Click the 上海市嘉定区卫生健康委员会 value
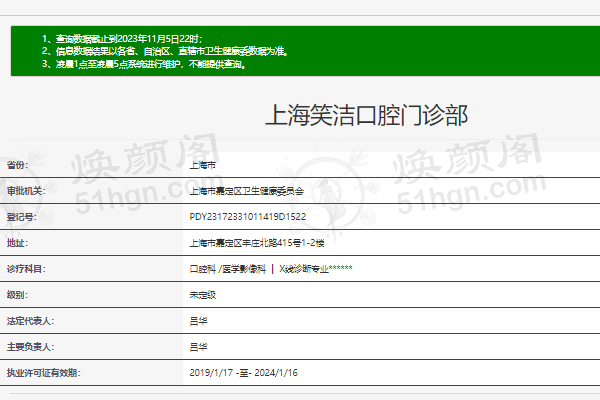This screenshot has height=400, width=600. (x=246, y=191)
